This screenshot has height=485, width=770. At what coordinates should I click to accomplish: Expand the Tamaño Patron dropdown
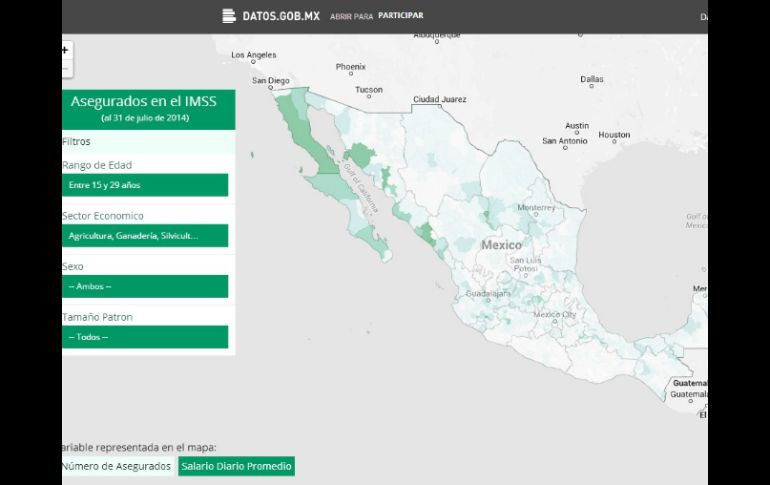(145, 338)
